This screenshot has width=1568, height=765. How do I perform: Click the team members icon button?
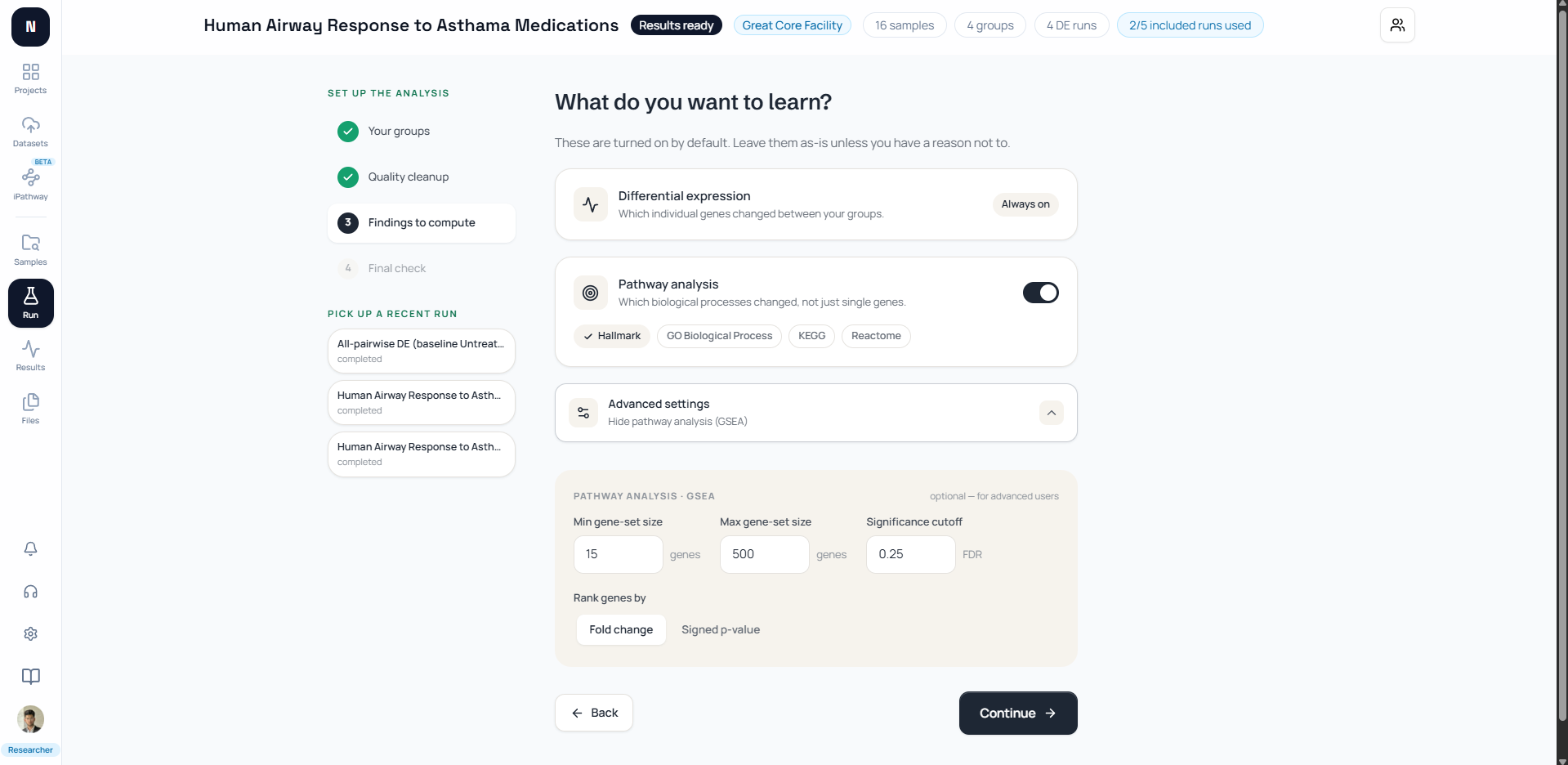1397,25
